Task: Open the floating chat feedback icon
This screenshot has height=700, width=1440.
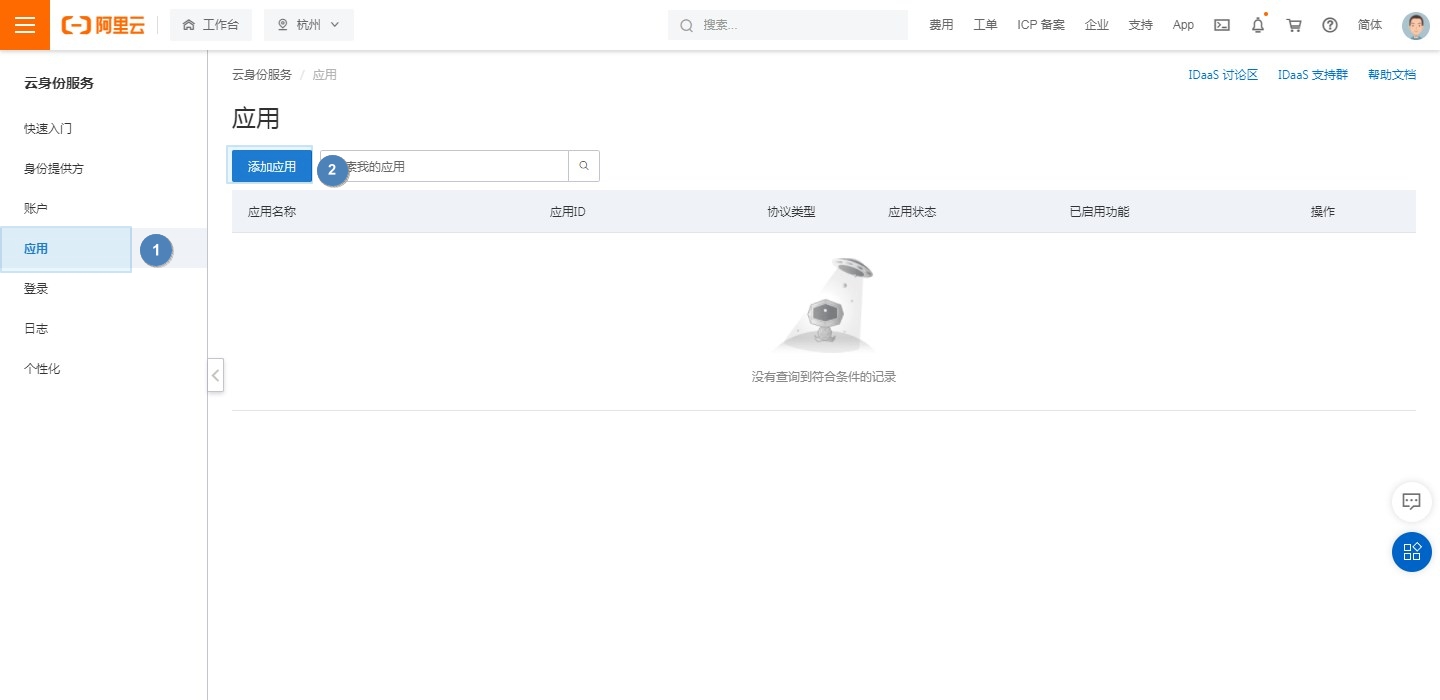Action: click(x=1411, y=502)
